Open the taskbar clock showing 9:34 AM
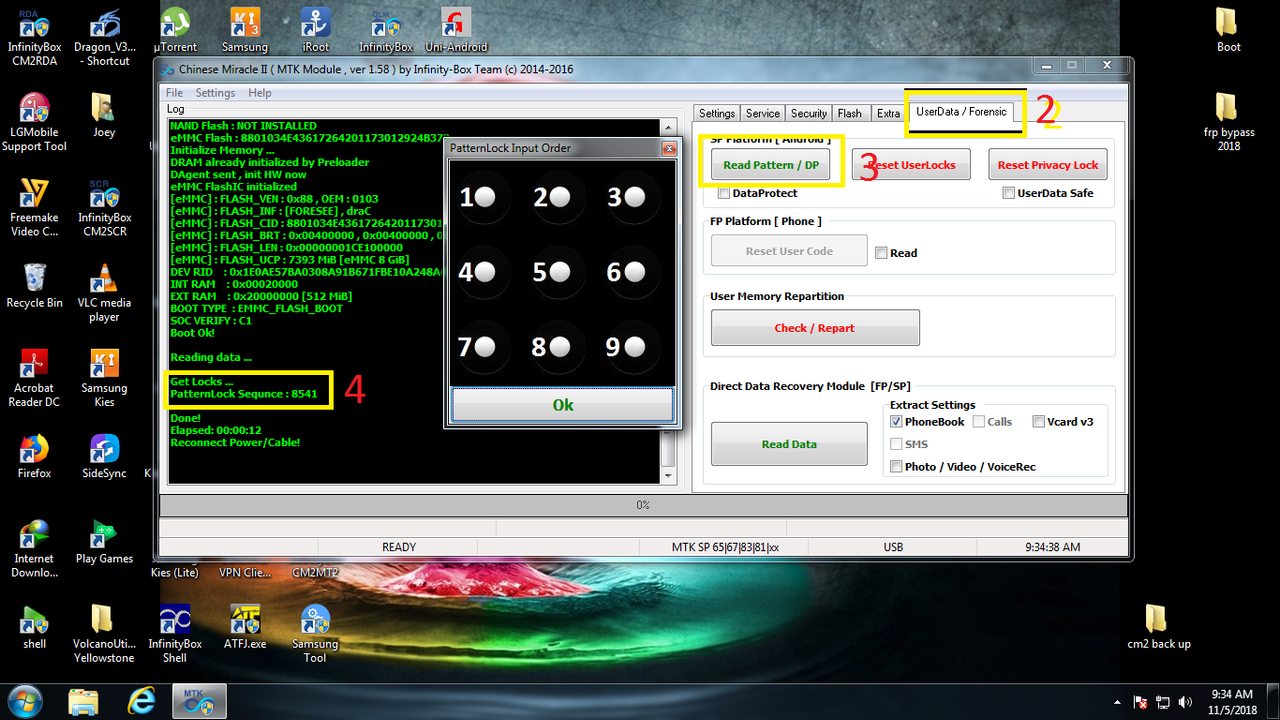Screen dimensions: 1280x720 (1232, 702)
